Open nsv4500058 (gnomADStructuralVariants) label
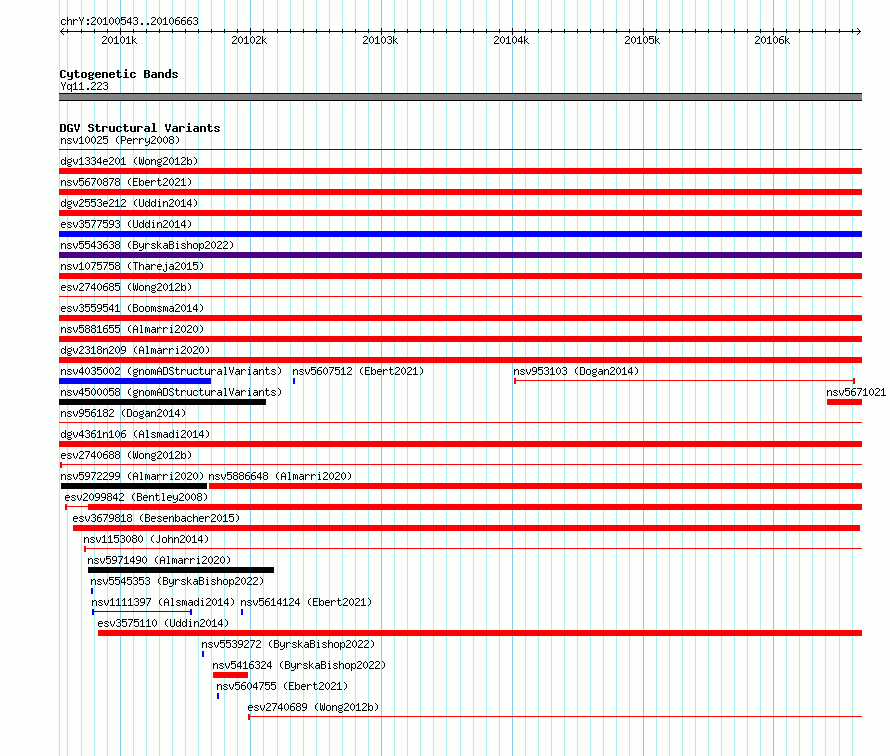Viewport: 890px width, 756px height. click(x=171, y=392)
